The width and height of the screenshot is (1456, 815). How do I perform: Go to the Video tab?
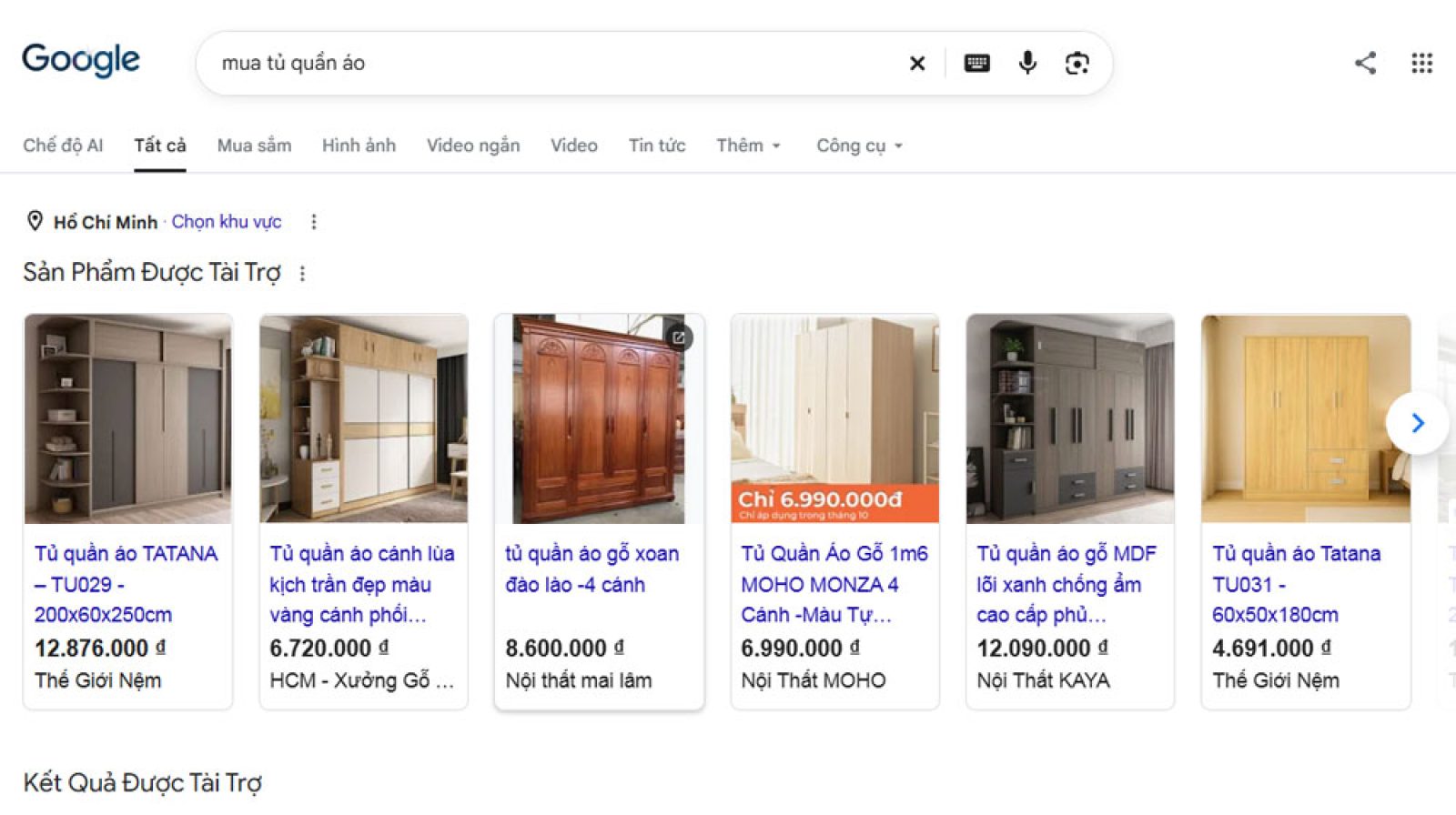tap(574, 146)
